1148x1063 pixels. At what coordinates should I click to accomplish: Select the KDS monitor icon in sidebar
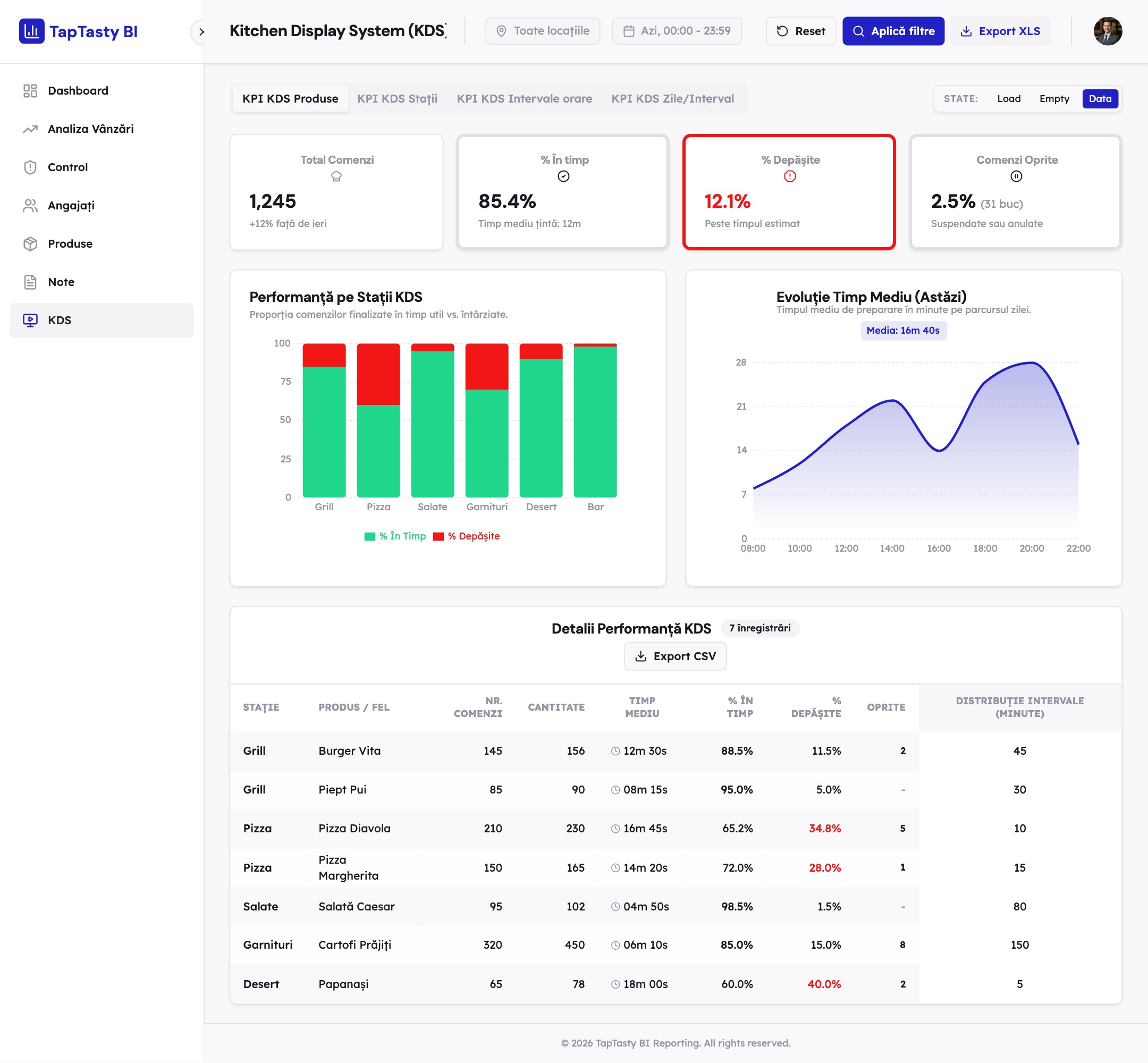pos(30,320)
